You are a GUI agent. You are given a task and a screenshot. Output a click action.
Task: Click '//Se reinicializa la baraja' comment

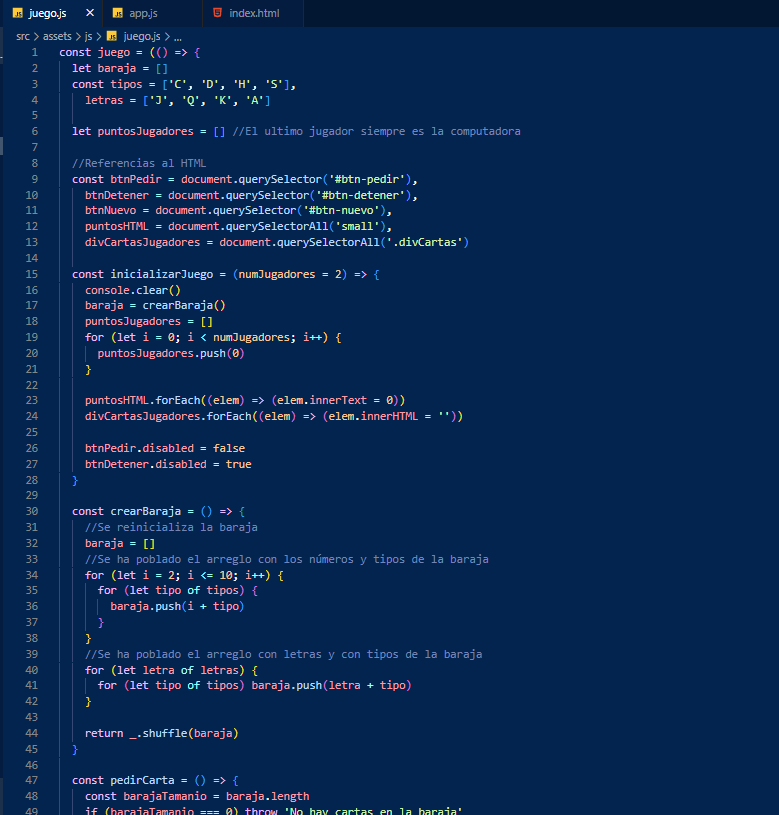171,528
